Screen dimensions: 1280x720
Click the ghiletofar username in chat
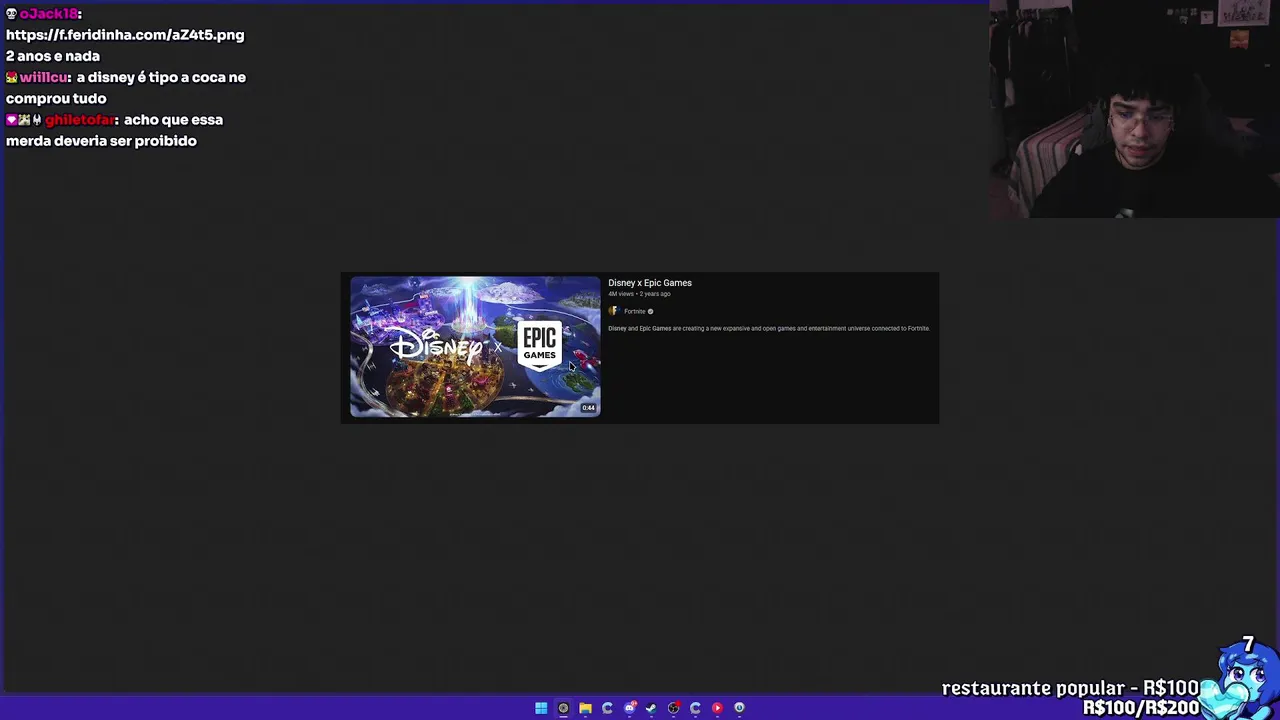(79, 120)
